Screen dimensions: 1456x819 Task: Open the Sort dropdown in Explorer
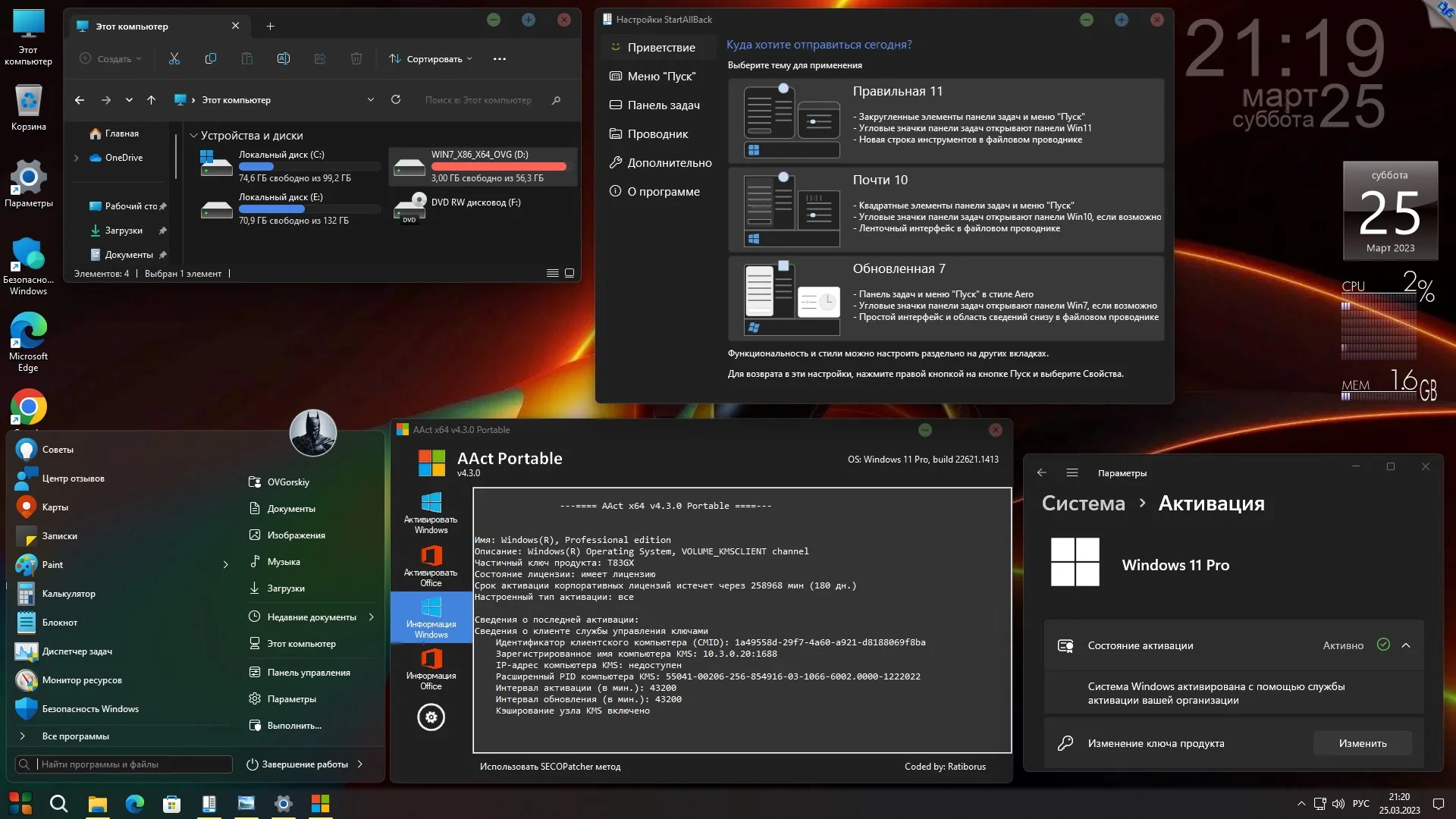(x=431, y=58)
